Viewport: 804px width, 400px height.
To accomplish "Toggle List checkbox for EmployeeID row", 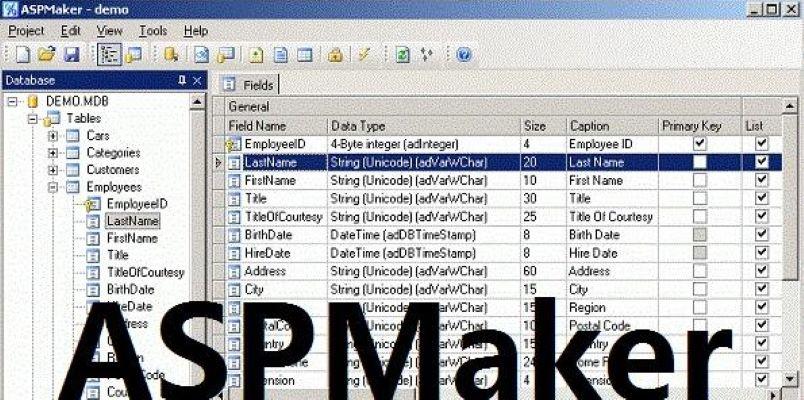I will click(x=762, y=144).
